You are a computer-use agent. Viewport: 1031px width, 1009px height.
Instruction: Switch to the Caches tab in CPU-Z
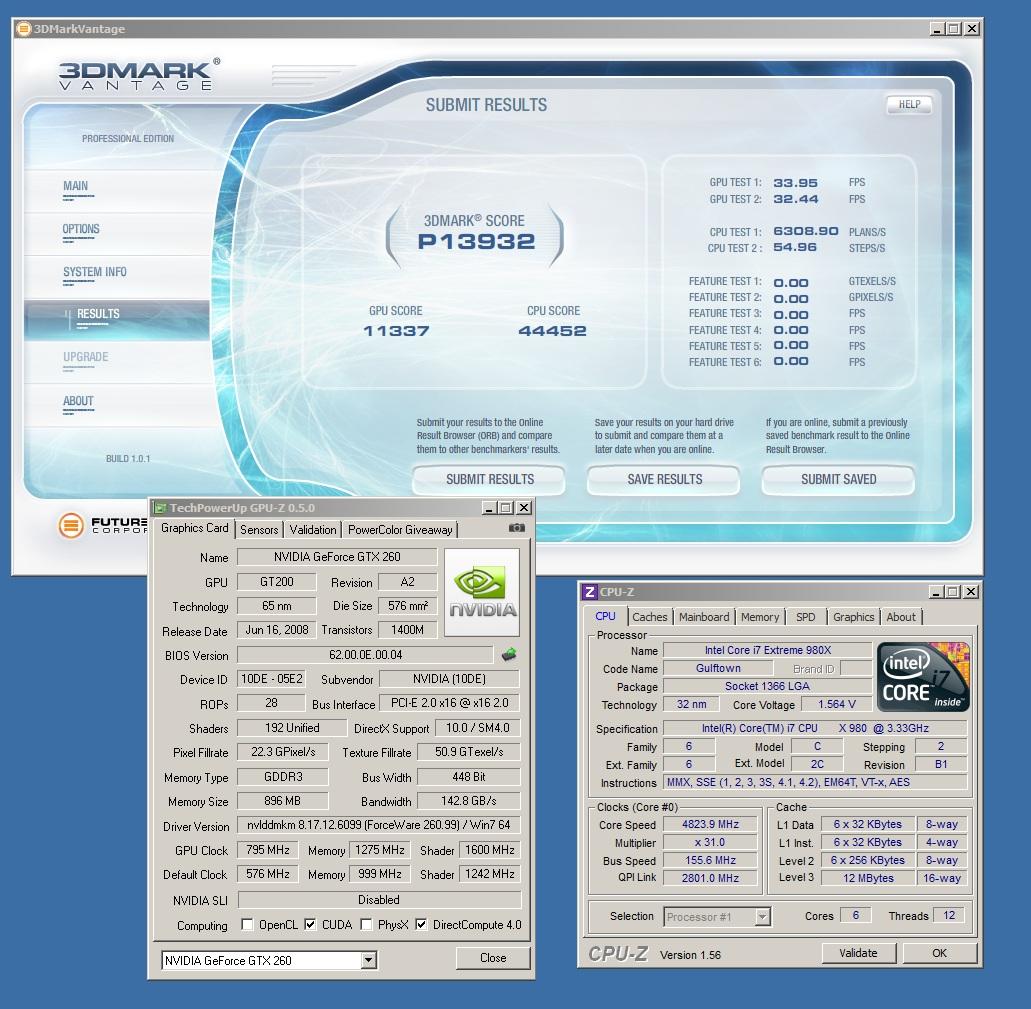pyautogui.click(x=650, y=617)
